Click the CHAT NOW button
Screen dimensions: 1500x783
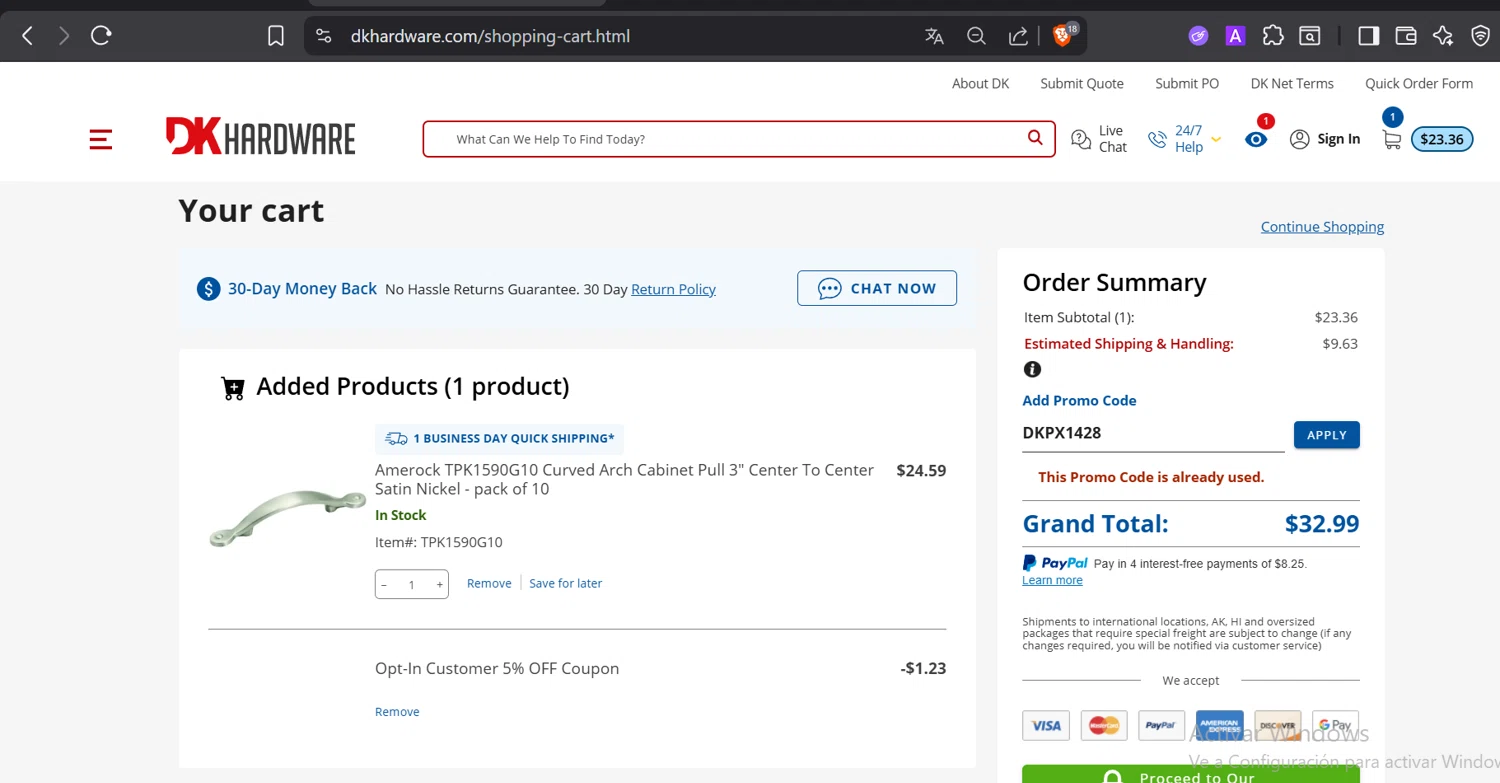pyautogui.click(x=877, y=288)
